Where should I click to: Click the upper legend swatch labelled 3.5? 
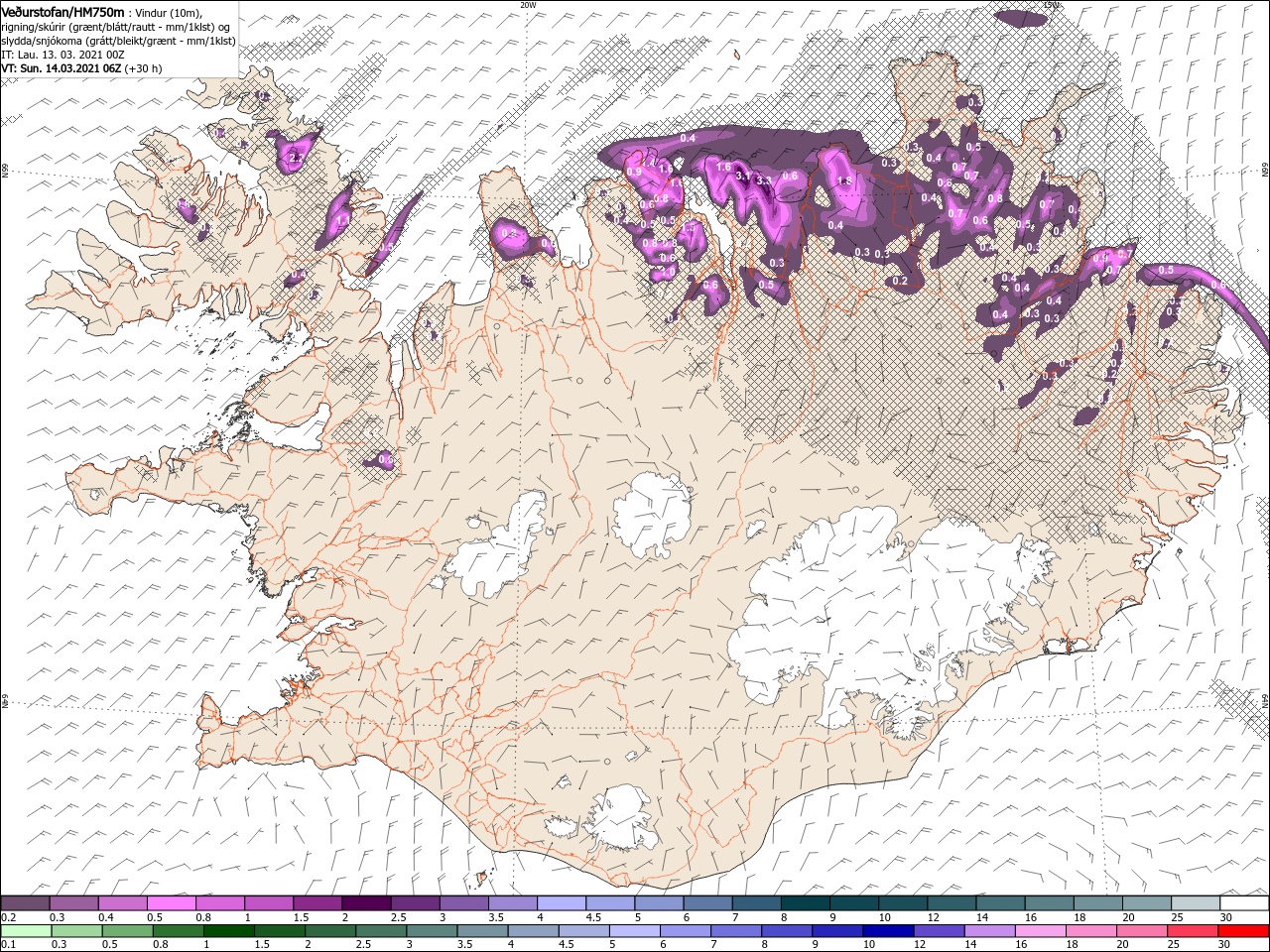tap(513, 903)
